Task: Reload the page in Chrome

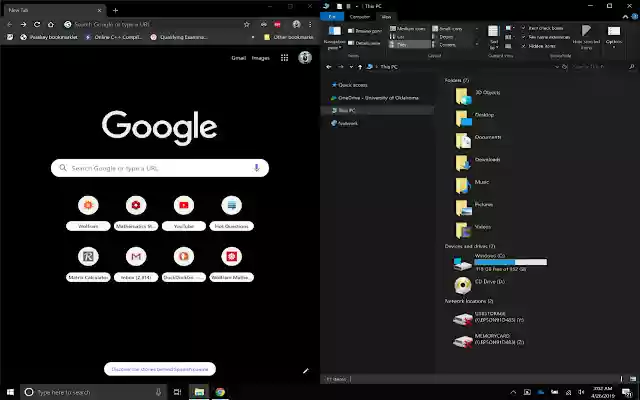Action: (37, 24)
